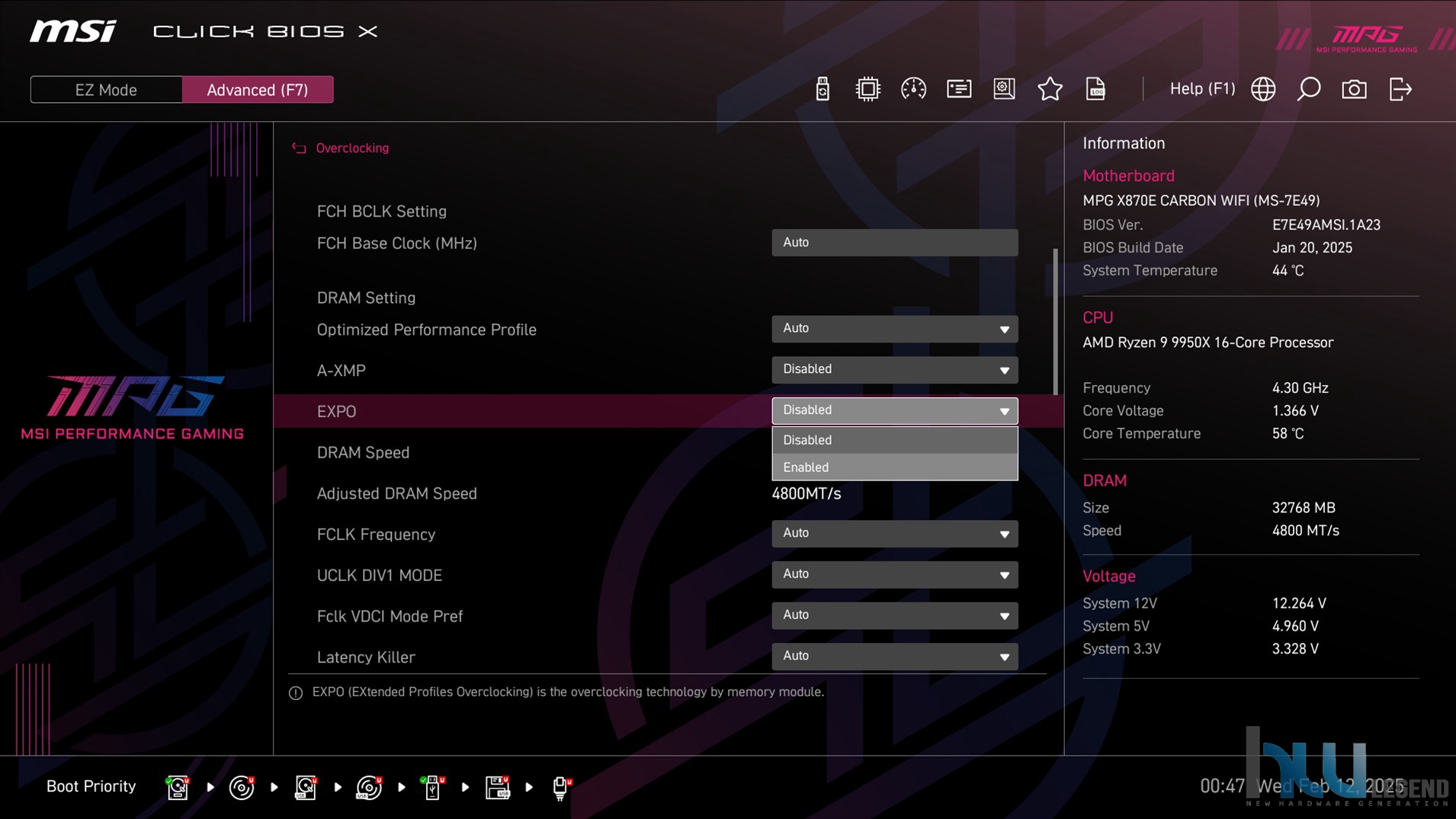
Task: Click the MSI logo at top left
Action: coord(73,31)
